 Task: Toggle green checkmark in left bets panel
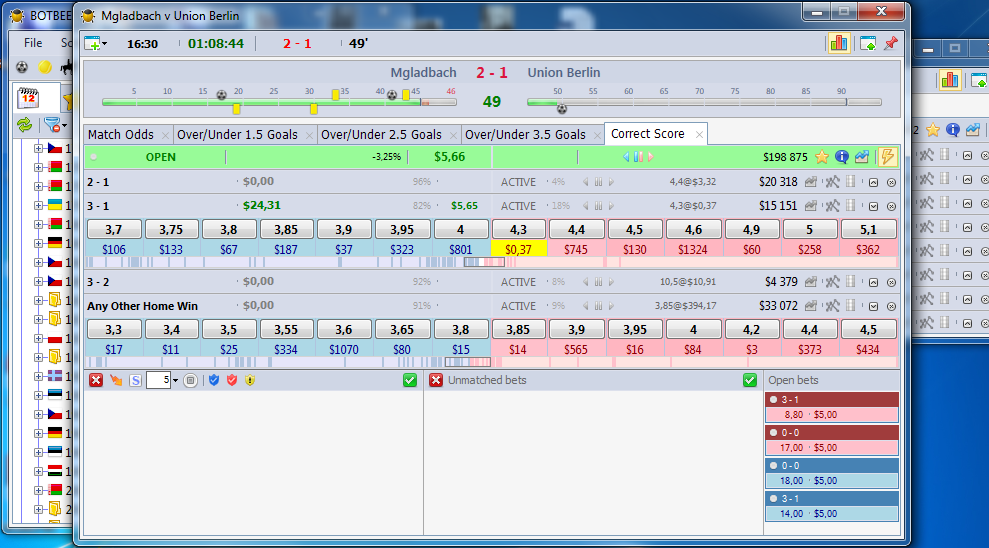pos(410,380)
